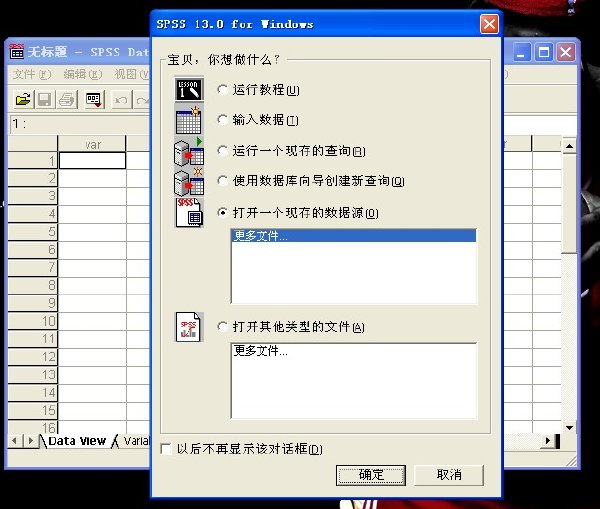This screenshot has width=600, height=509.
Task: Switch to the Data View tab
Action: point(77,441)
